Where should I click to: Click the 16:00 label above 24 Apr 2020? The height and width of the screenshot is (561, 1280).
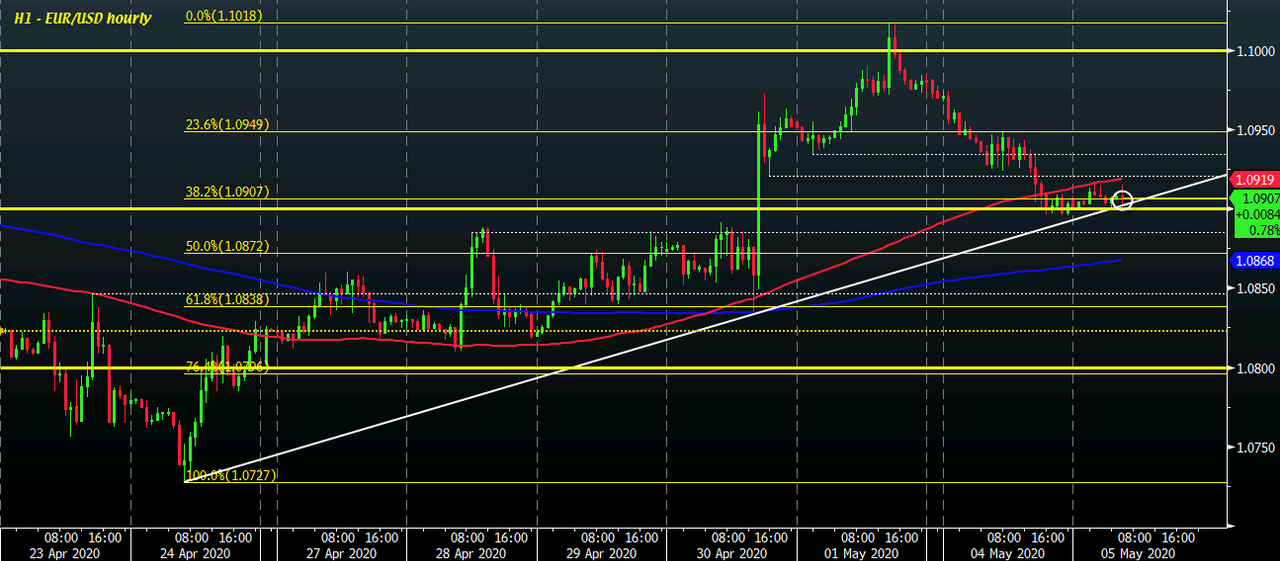[235, 537]
